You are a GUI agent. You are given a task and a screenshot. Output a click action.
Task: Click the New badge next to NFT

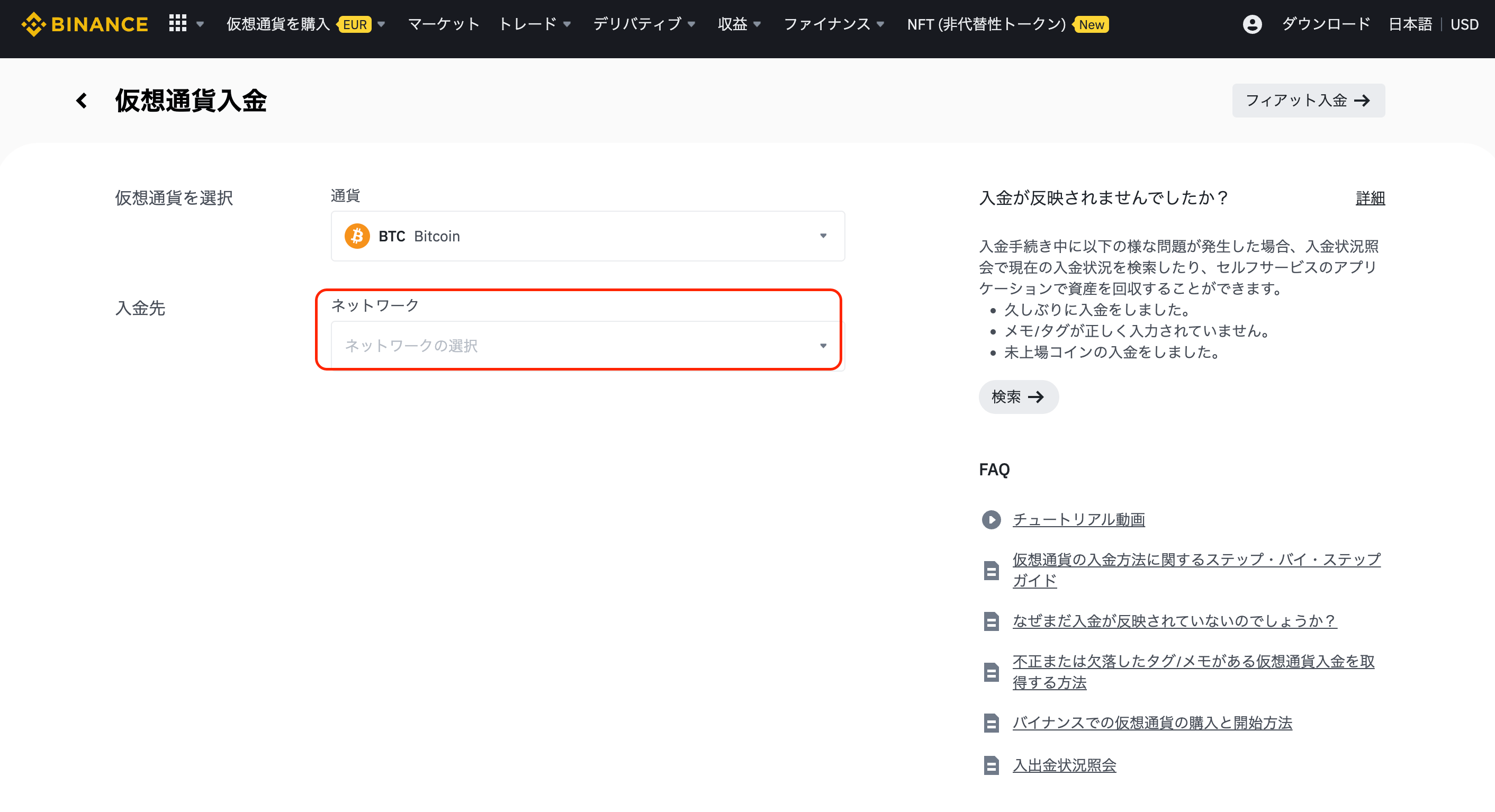click(1091, 24)
